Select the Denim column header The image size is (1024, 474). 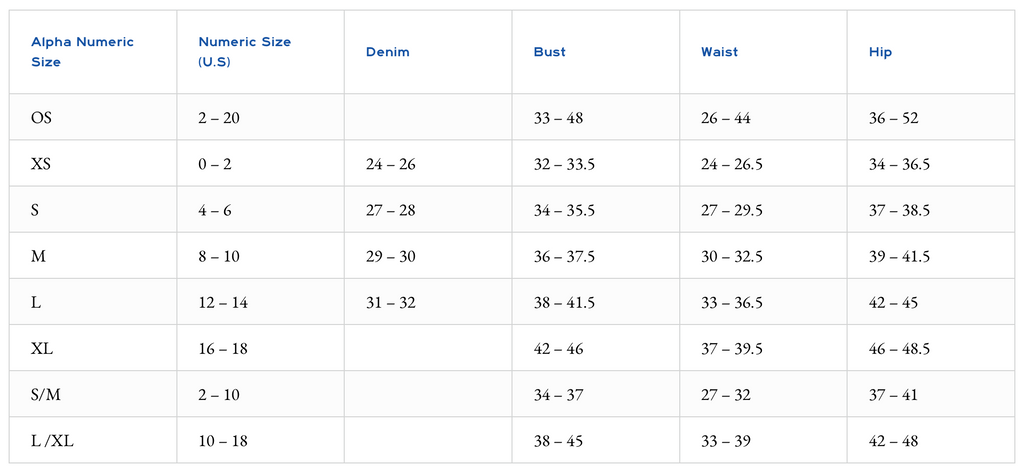pos(388,52)
